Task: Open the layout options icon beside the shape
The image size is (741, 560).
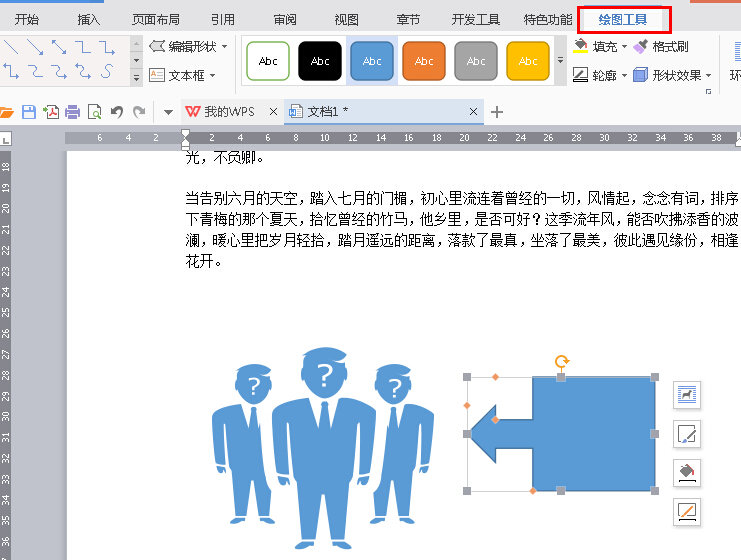Action: pos(686,395)
